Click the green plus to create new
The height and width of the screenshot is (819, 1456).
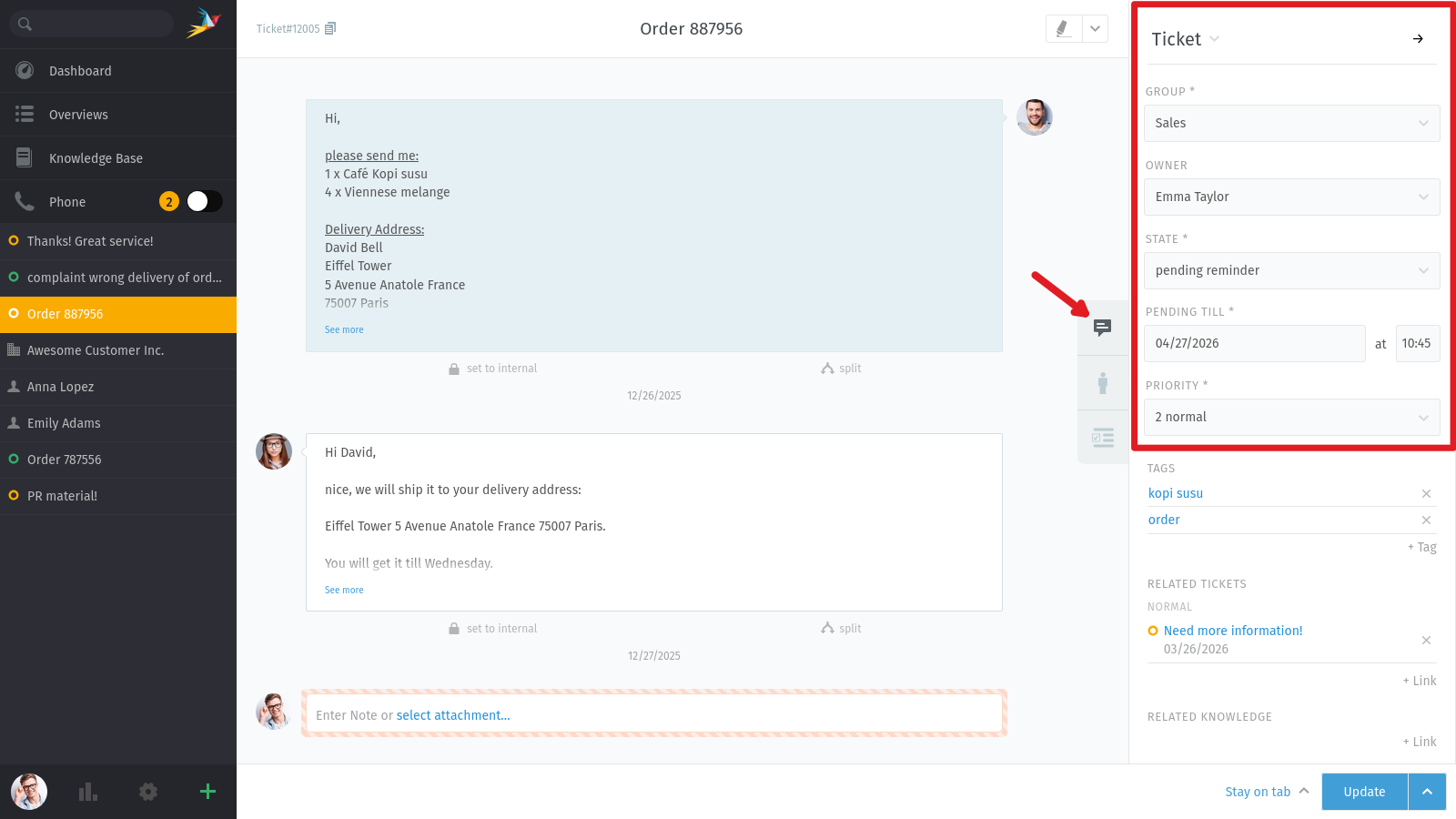pyautogui.click(x=207, y=792)
